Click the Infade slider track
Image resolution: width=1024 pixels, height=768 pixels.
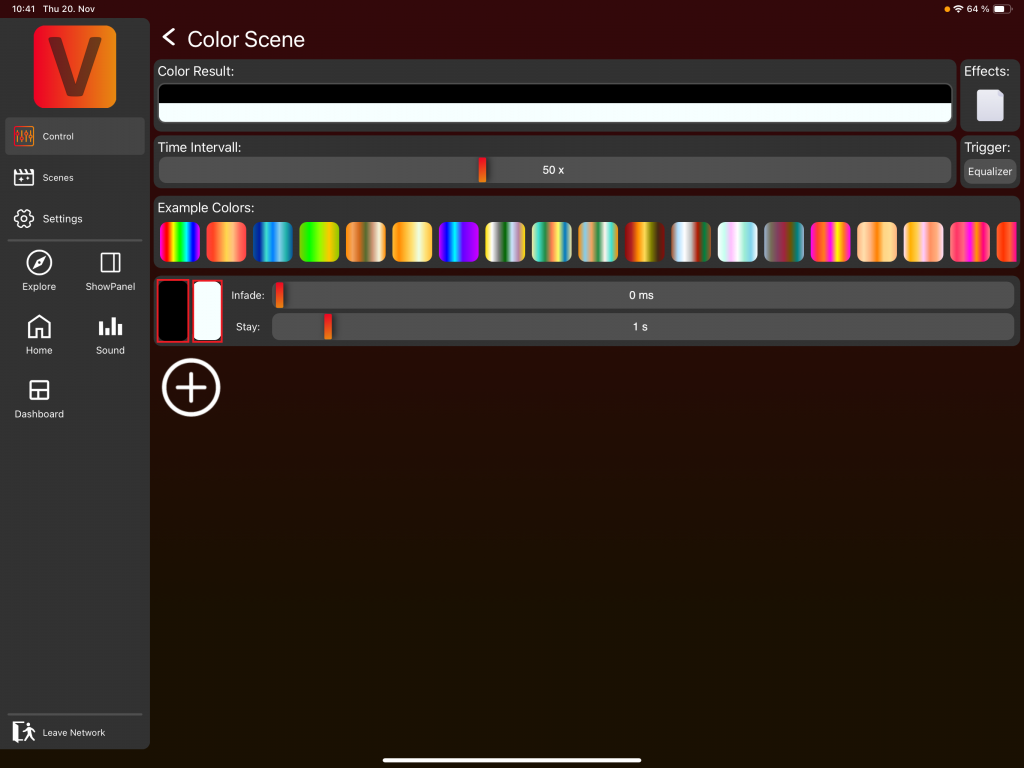(x=640, y=295)
